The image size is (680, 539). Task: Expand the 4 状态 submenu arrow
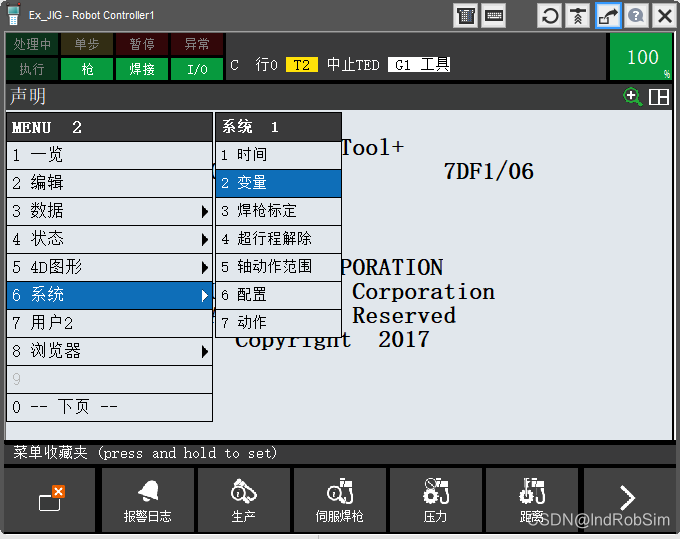click(x=205, y=239)
